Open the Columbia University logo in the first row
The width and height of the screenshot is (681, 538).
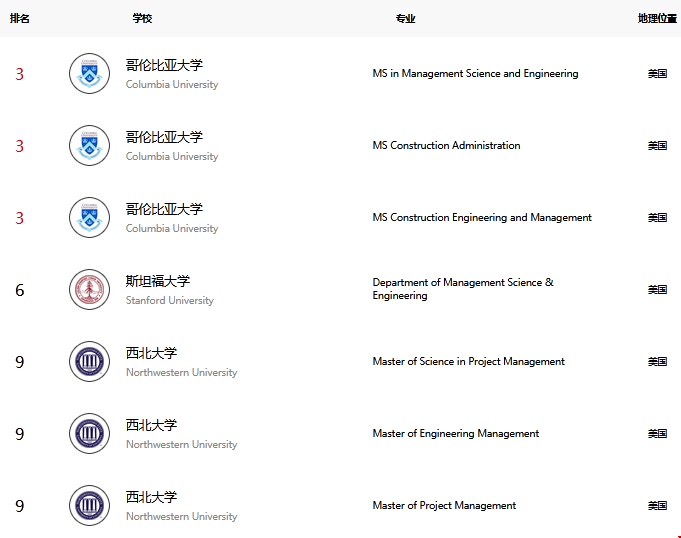click(89, 73)
